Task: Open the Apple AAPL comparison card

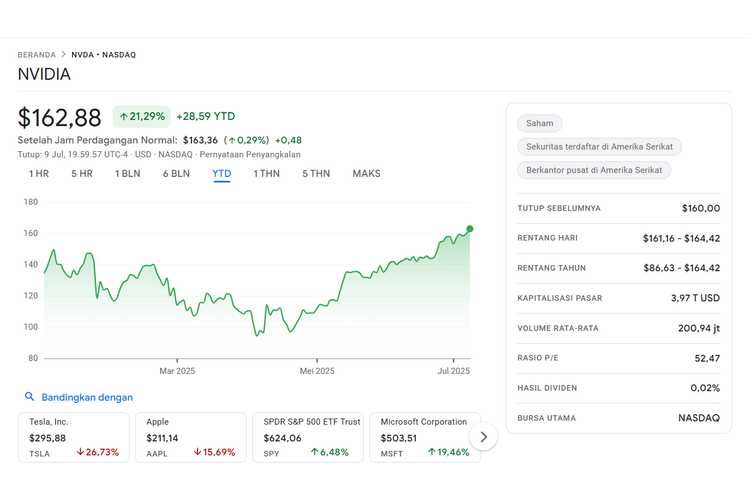Action: (x=191, y=437)
